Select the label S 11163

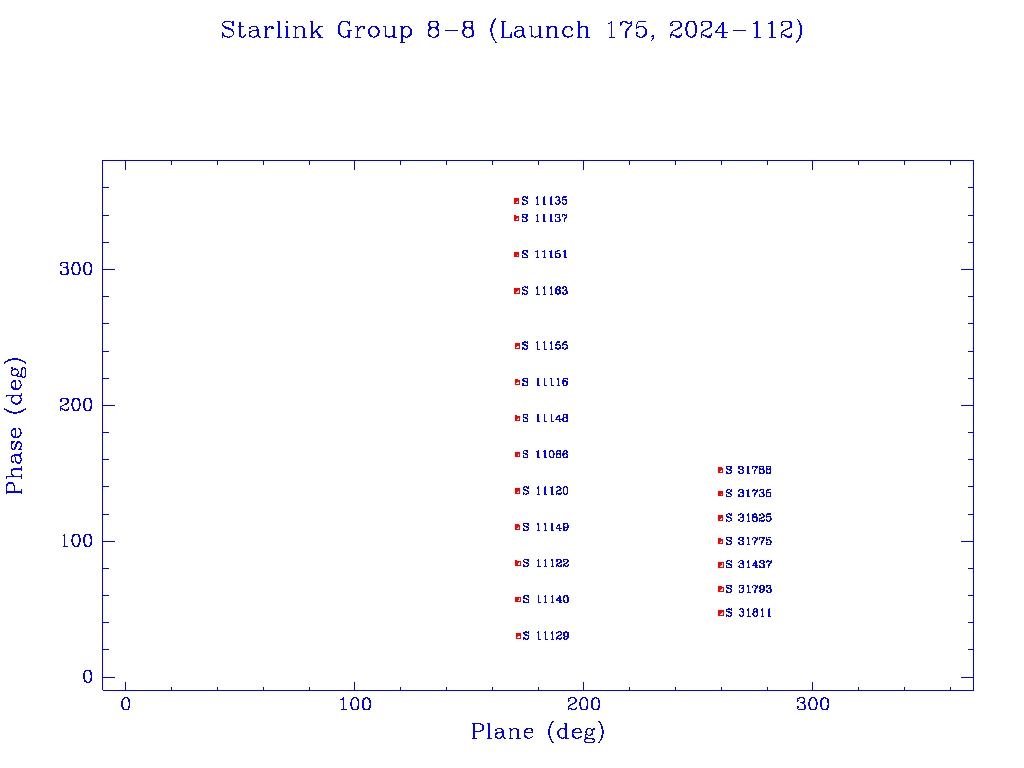click(x=545, y=291)
